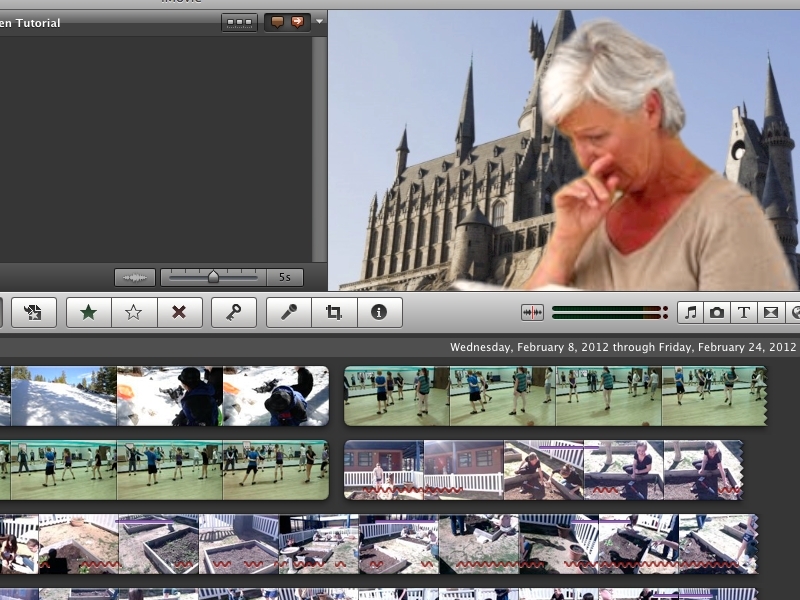Open the transitions browser

click(x=770, y=312)
